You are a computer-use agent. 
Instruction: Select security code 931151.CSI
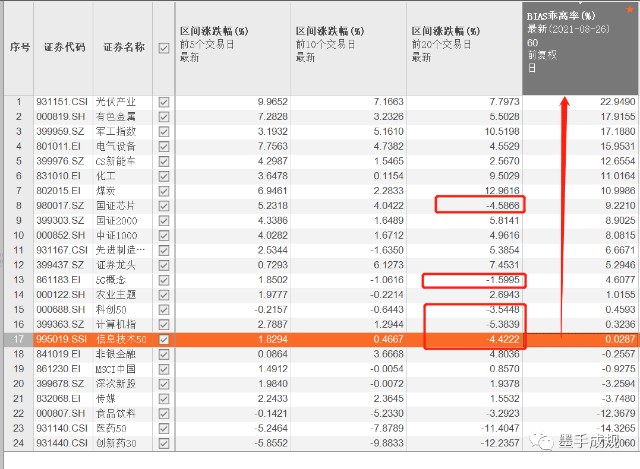[62, 102]
